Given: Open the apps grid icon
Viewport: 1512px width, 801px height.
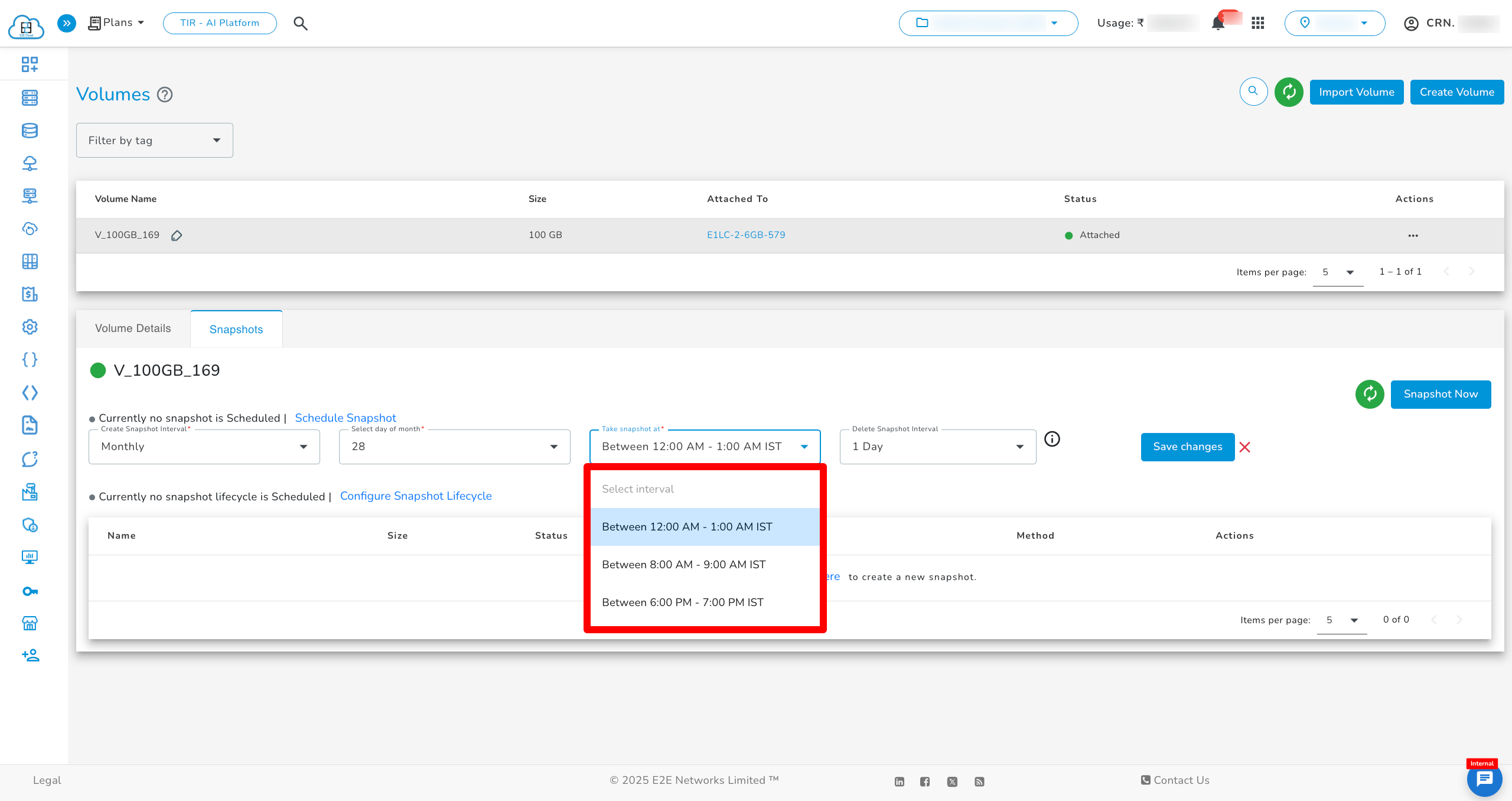Looking at the screenshot, I should point(1257,23).
